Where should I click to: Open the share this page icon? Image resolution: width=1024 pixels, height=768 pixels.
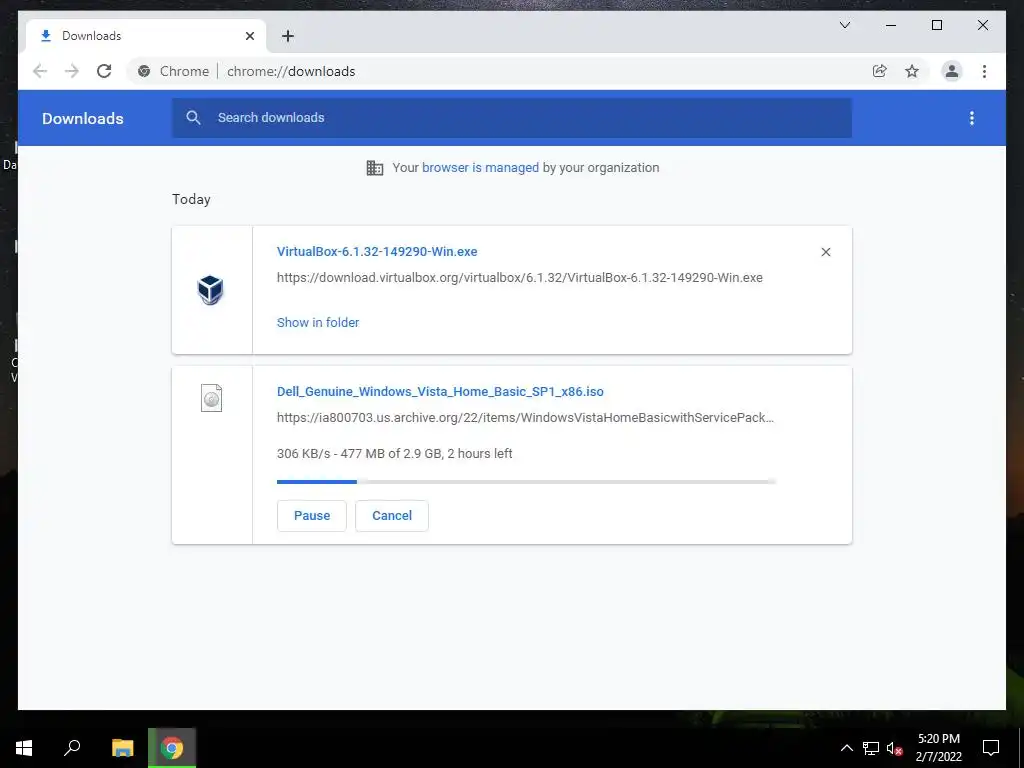(x=880, y=71)
